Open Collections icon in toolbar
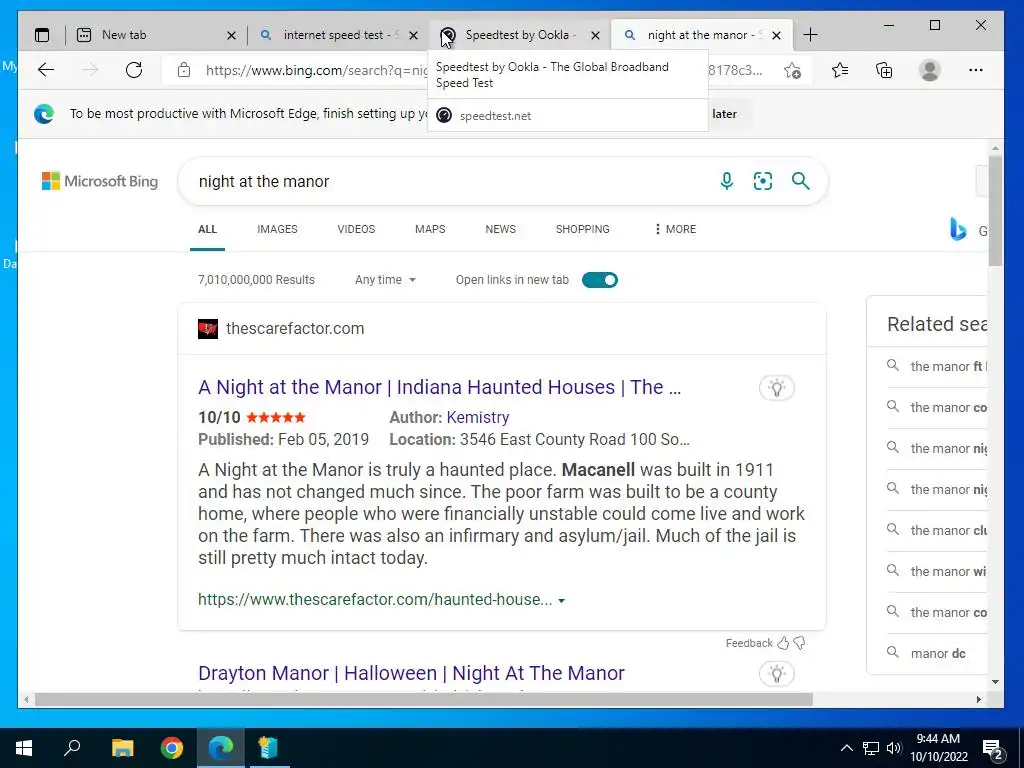 [x=884, y=70]
